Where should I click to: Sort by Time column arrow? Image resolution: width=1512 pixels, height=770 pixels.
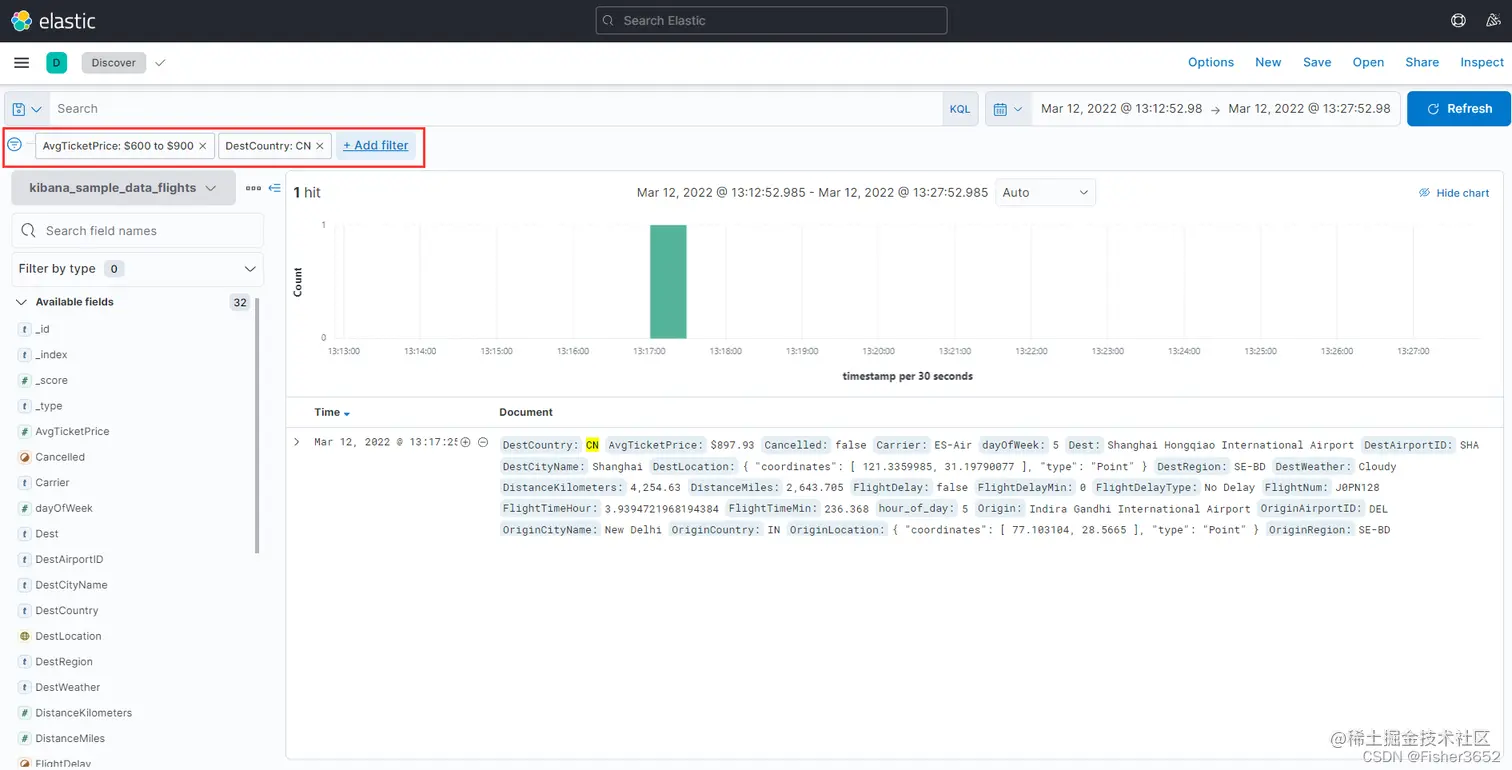347,413
